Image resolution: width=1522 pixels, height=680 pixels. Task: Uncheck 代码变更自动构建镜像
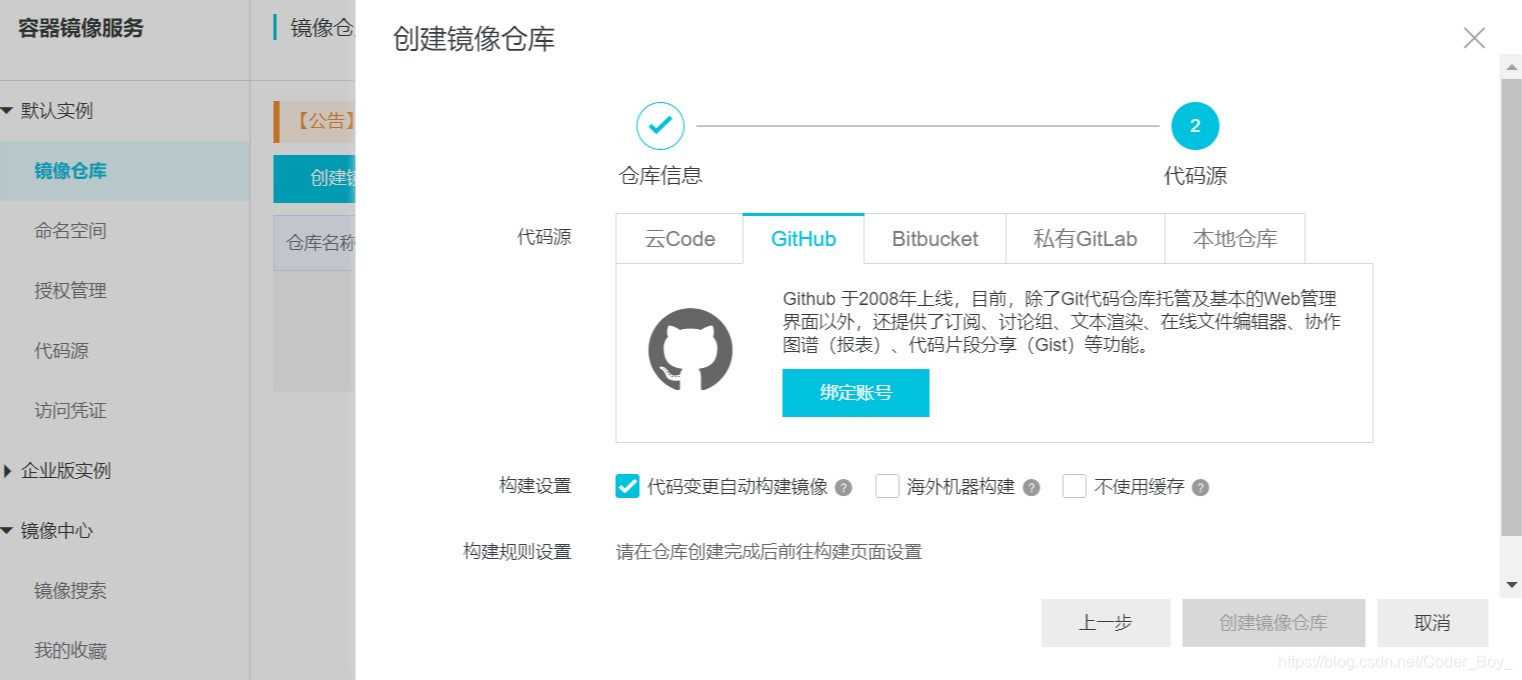[627, 486]
